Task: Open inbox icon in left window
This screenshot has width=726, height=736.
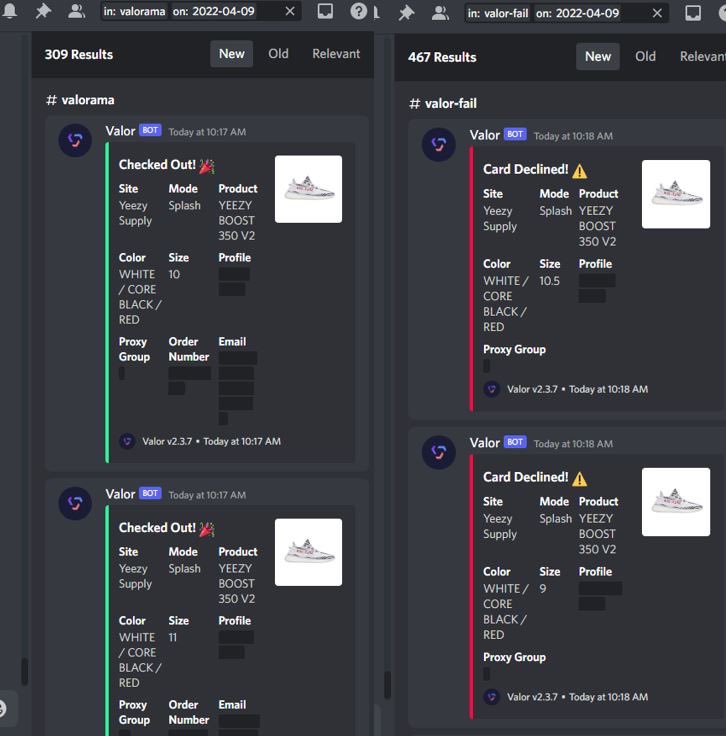Action: tap(325, 11)
